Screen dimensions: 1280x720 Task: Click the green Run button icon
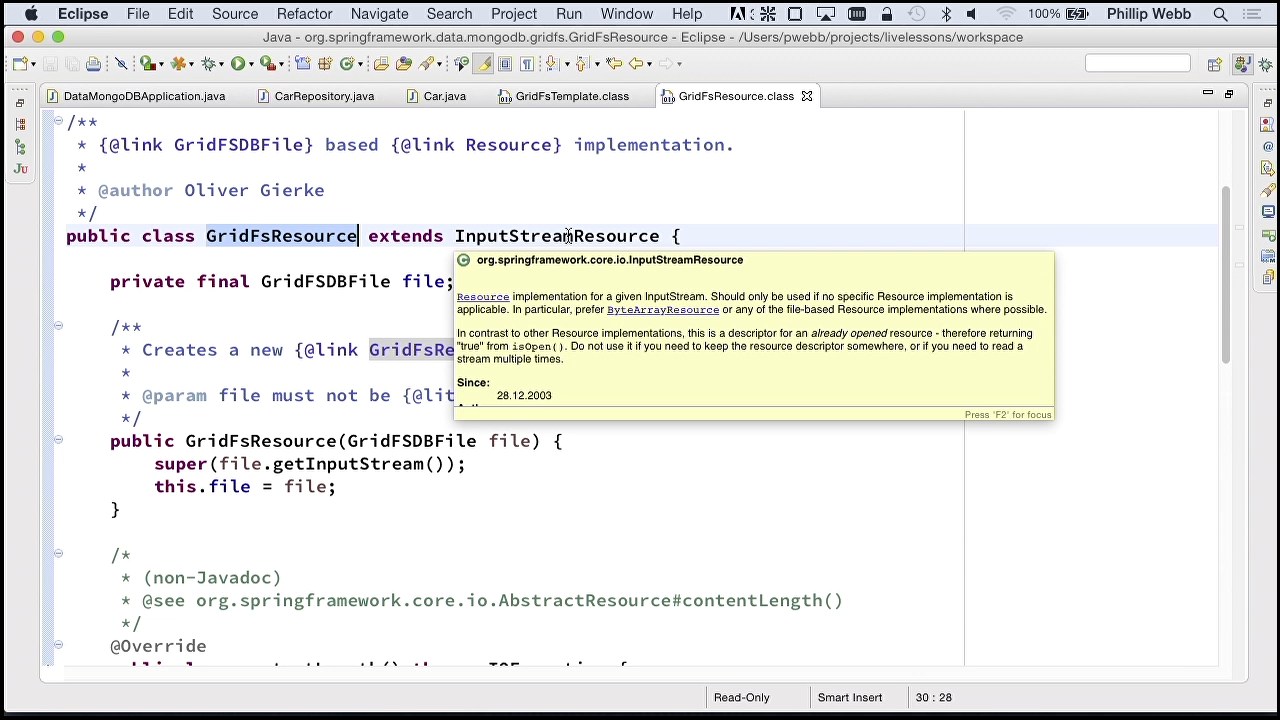click(x=237, y=64)
